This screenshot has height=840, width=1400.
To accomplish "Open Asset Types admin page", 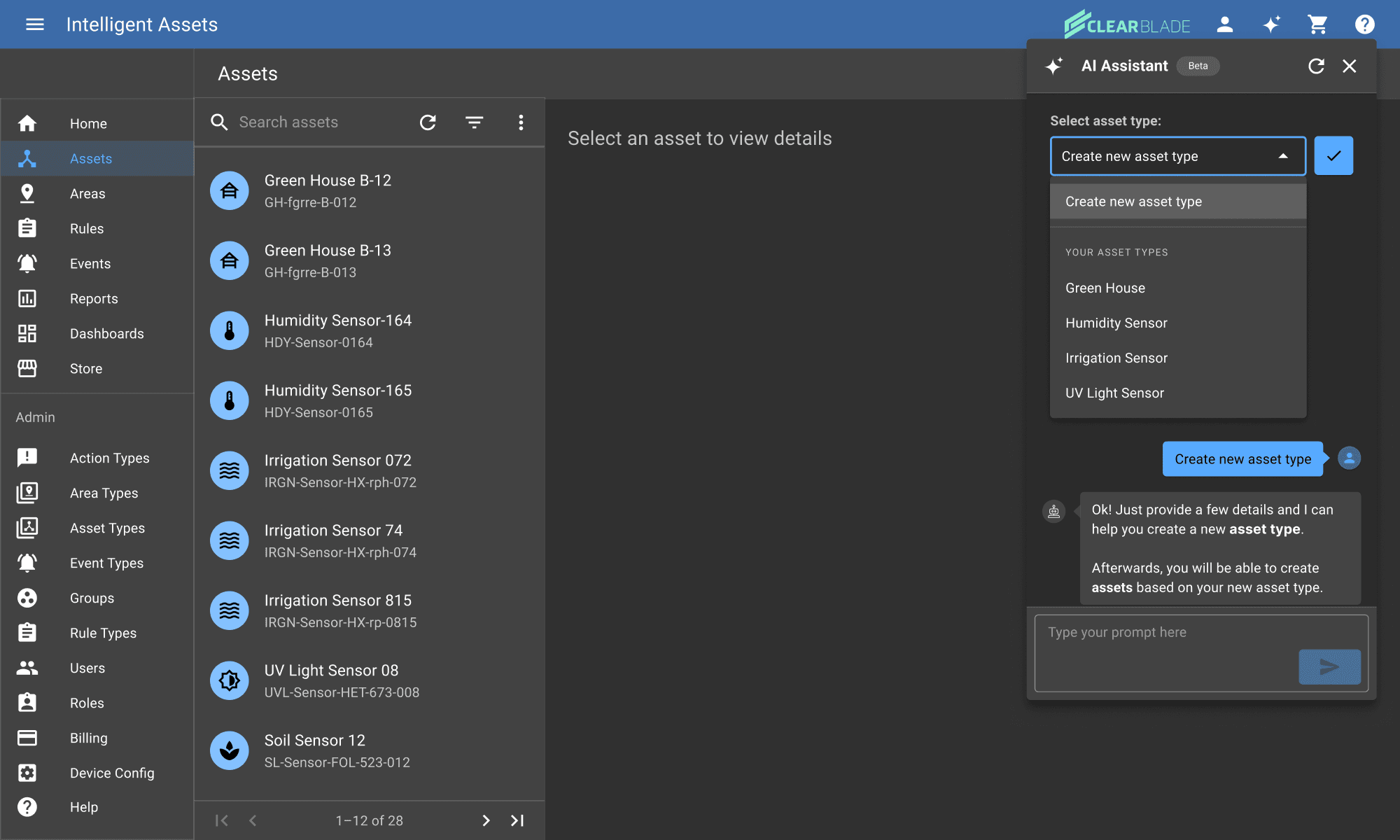I will [107, 528].
